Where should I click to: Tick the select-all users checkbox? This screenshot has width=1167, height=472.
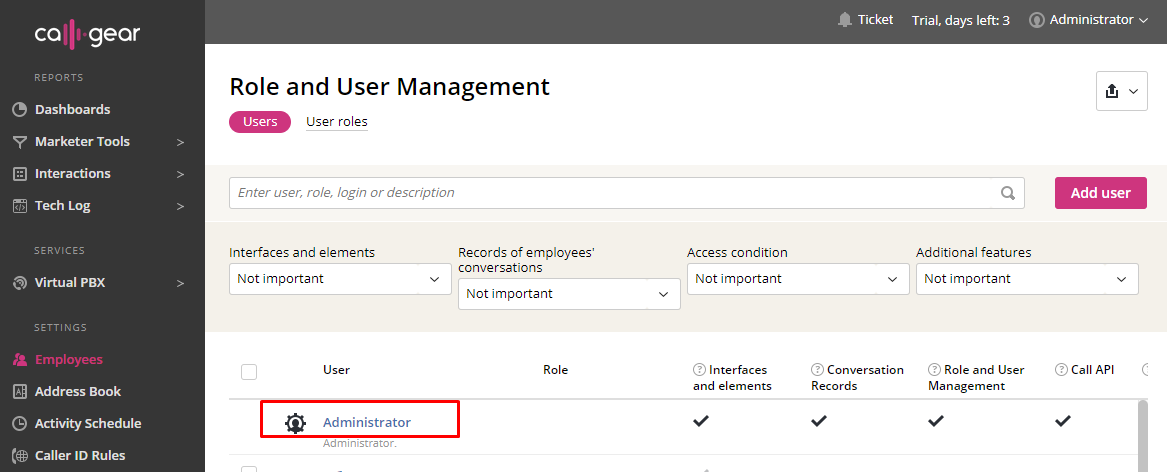[x=249, y=371]
